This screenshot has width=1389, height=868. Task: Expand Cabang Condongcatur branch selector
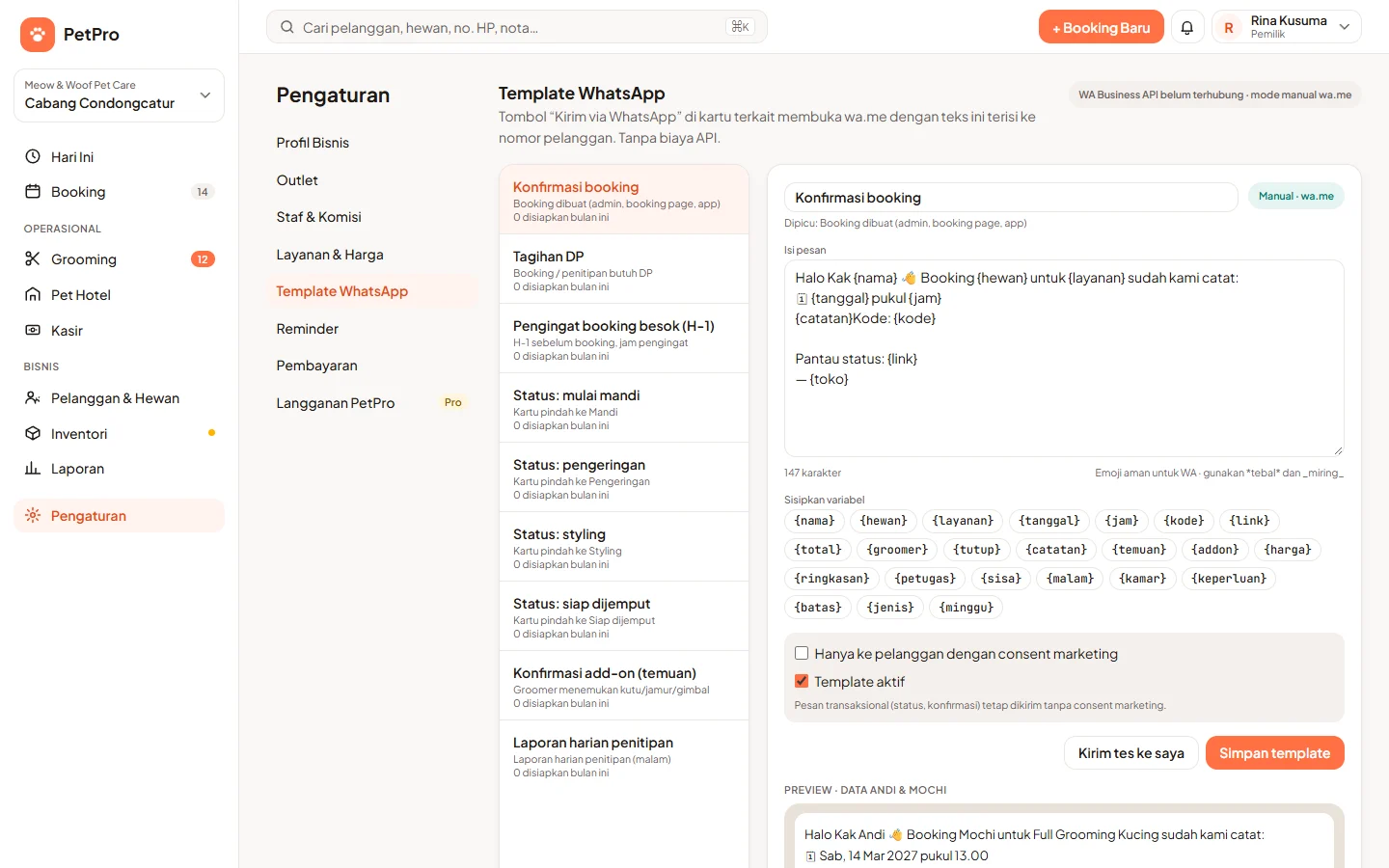pos(119,95)
